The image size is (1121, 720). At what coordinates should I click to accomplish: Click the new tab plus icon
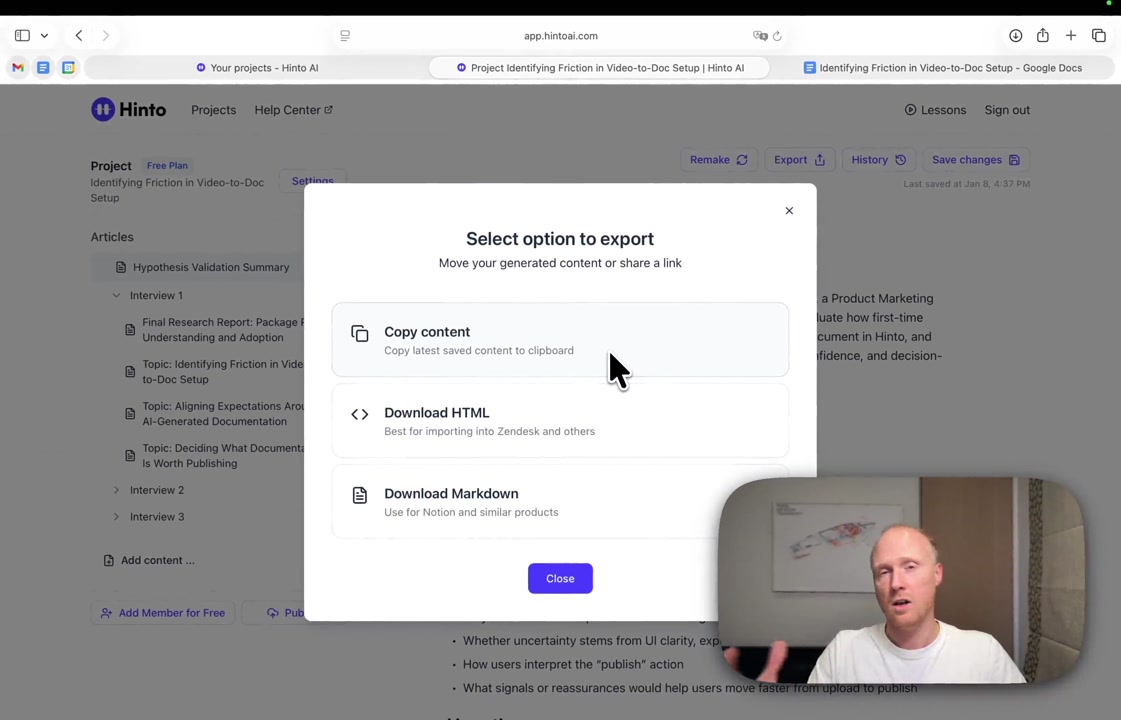(1071, 36)
